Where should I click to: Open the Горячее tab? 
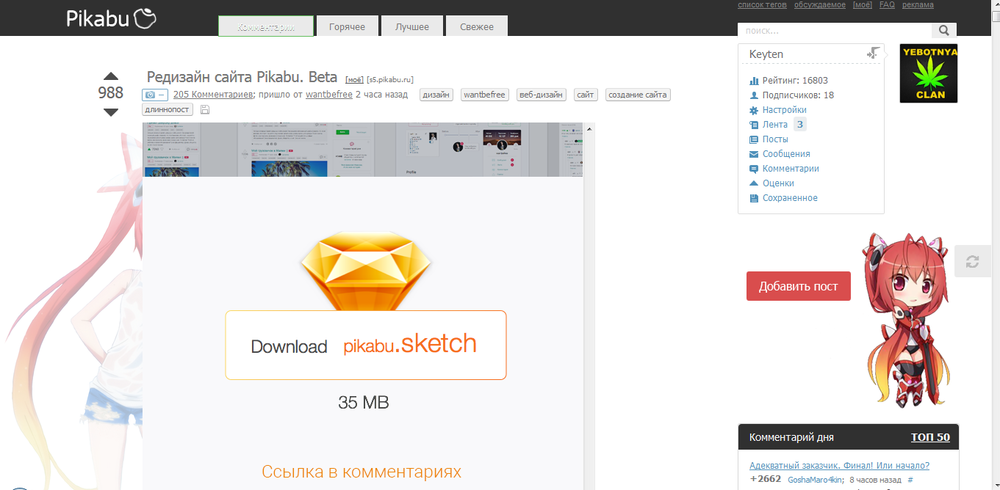pyautogui.click(x=347, y=27)
